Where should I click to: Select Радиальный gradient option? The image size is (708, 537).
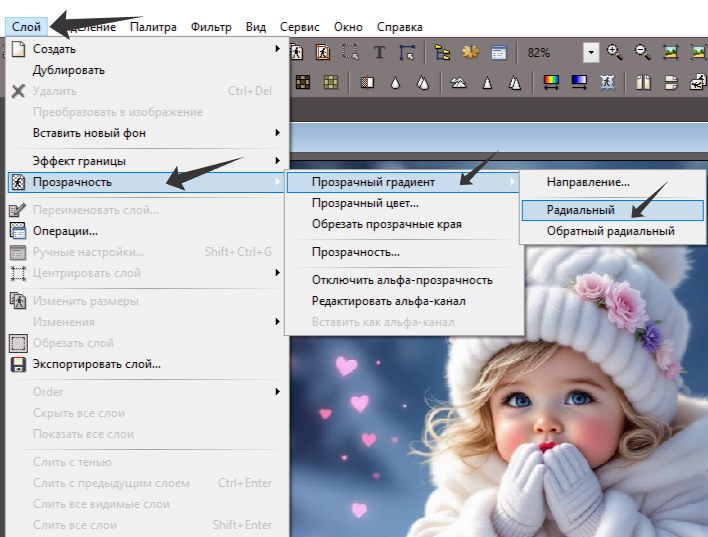[581, 210]
